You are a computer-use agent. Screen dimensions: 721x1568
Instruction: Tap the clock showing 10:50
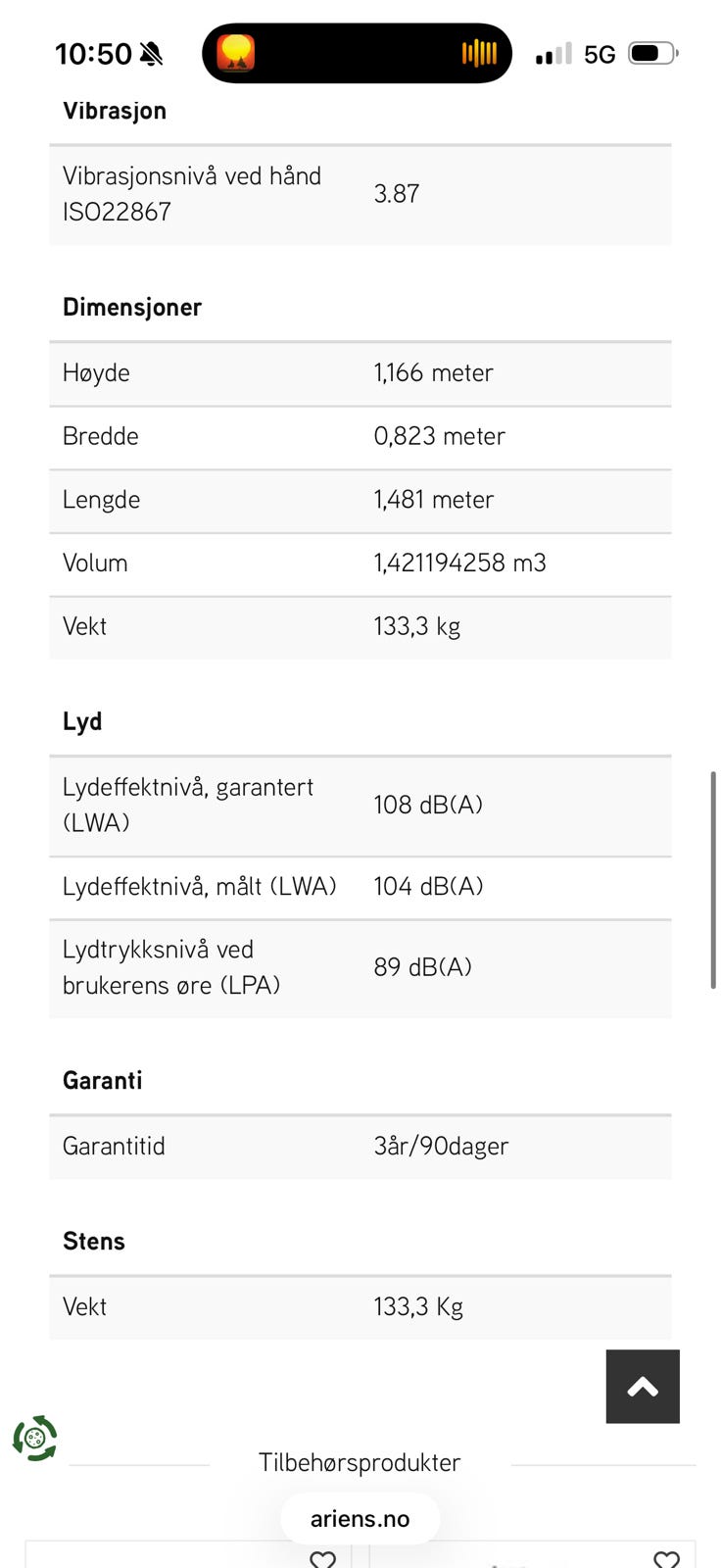point(93,54)
